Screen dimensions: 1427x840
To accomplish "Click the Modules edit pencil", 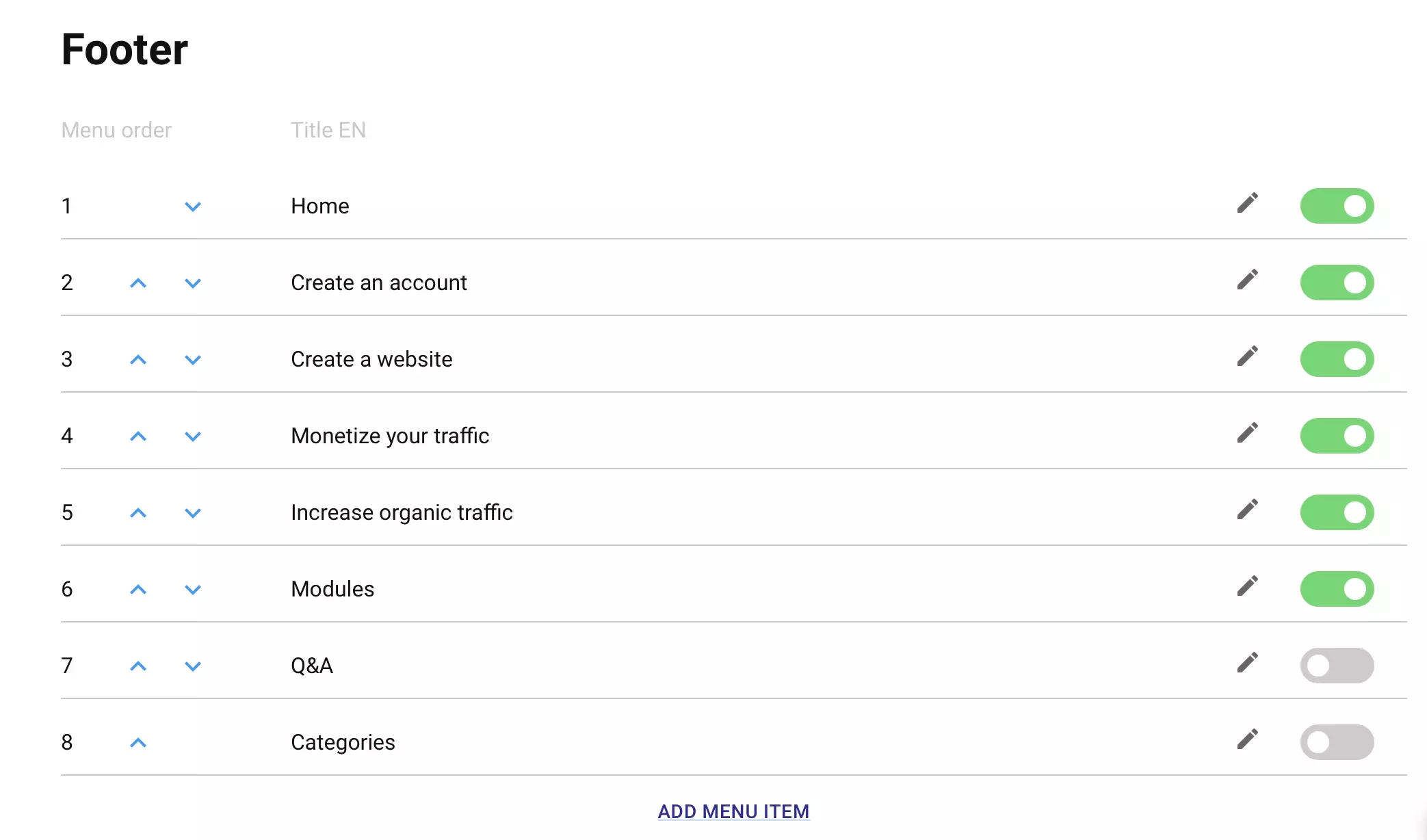I will [1247, 586].
